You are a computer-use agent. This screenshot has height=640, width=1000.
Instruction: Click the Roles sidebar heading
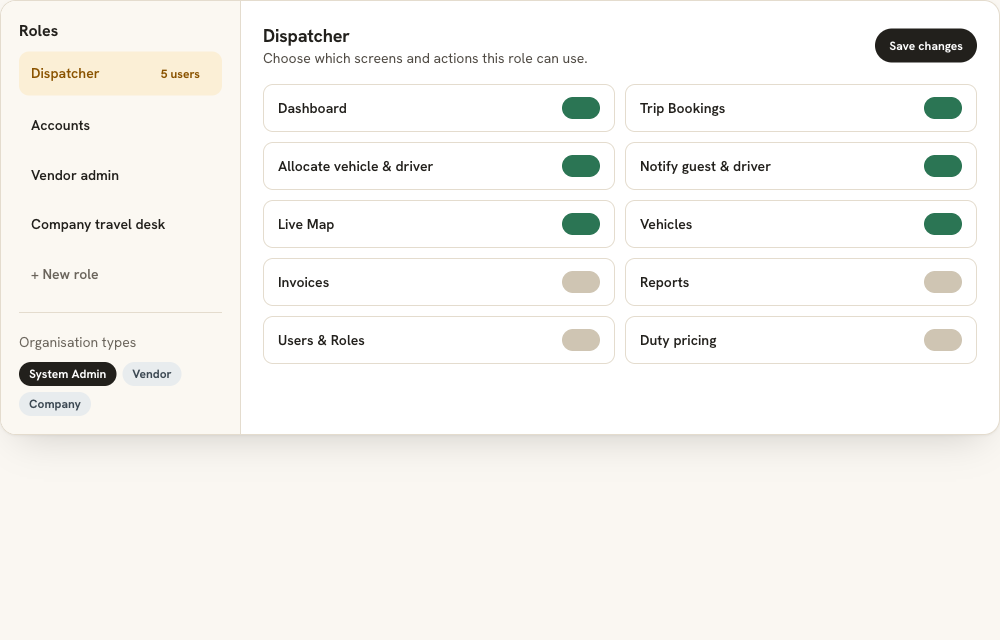pyautogui.click(x=38, y=31)
